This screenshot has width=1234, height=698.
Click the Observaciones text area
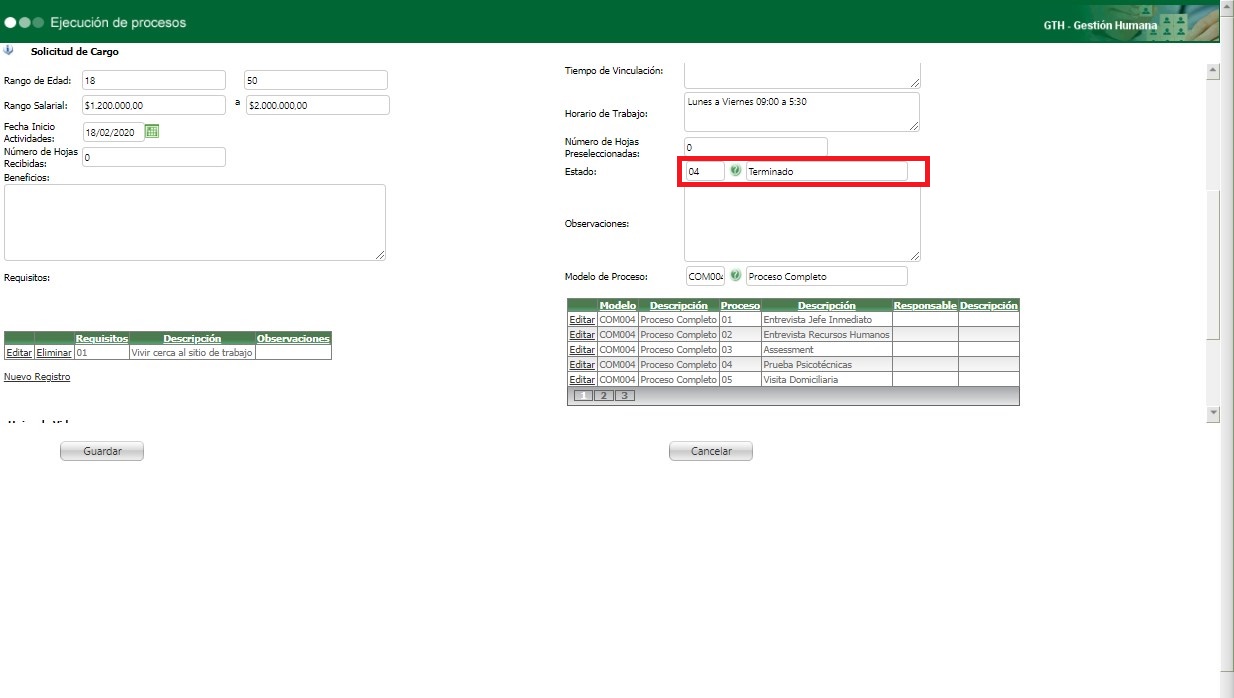click(x=802, y=225)
